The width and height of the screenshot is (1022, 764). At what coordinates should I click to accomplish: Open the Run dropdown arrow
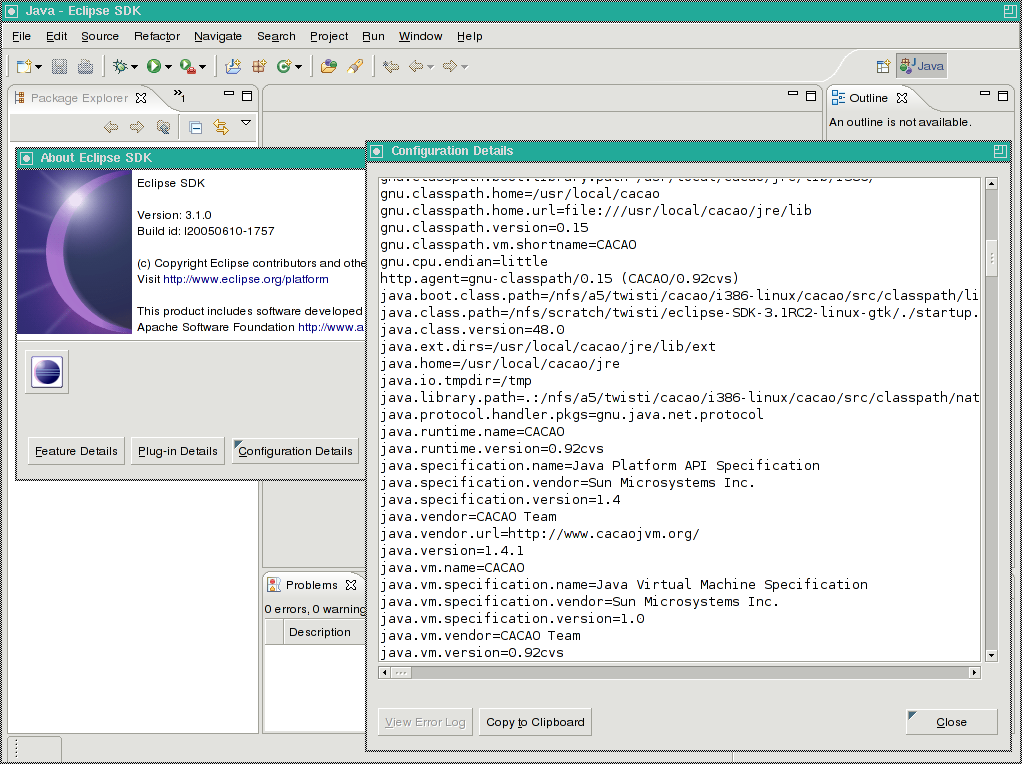(168, 66)
